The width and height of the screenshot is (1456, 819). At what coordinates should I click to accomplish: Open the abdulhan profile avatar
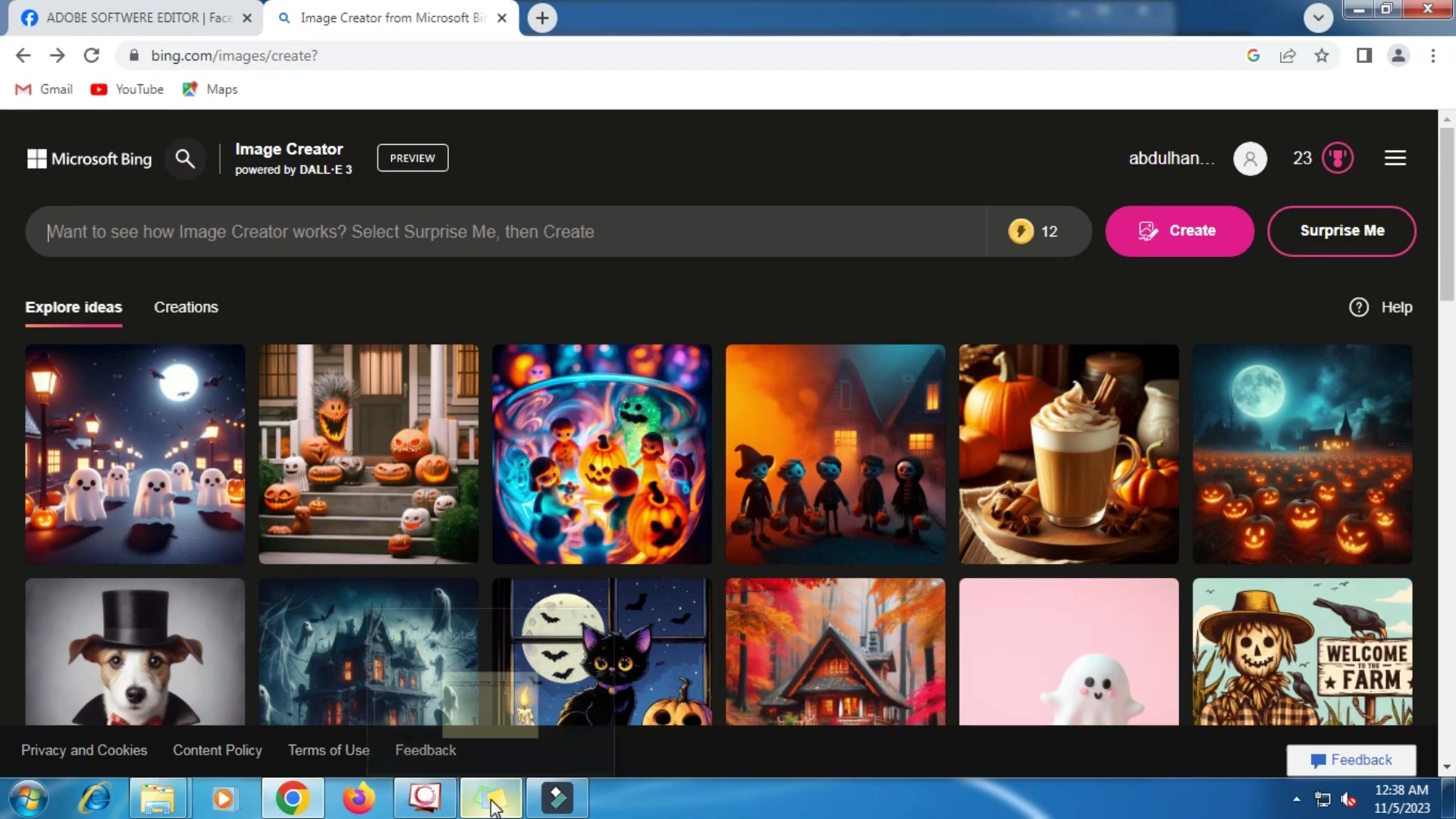click(x=1250, y=158)
